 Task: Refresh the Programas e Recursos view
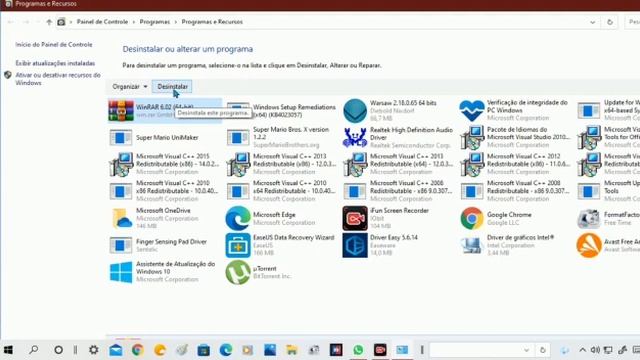[610, 22]
